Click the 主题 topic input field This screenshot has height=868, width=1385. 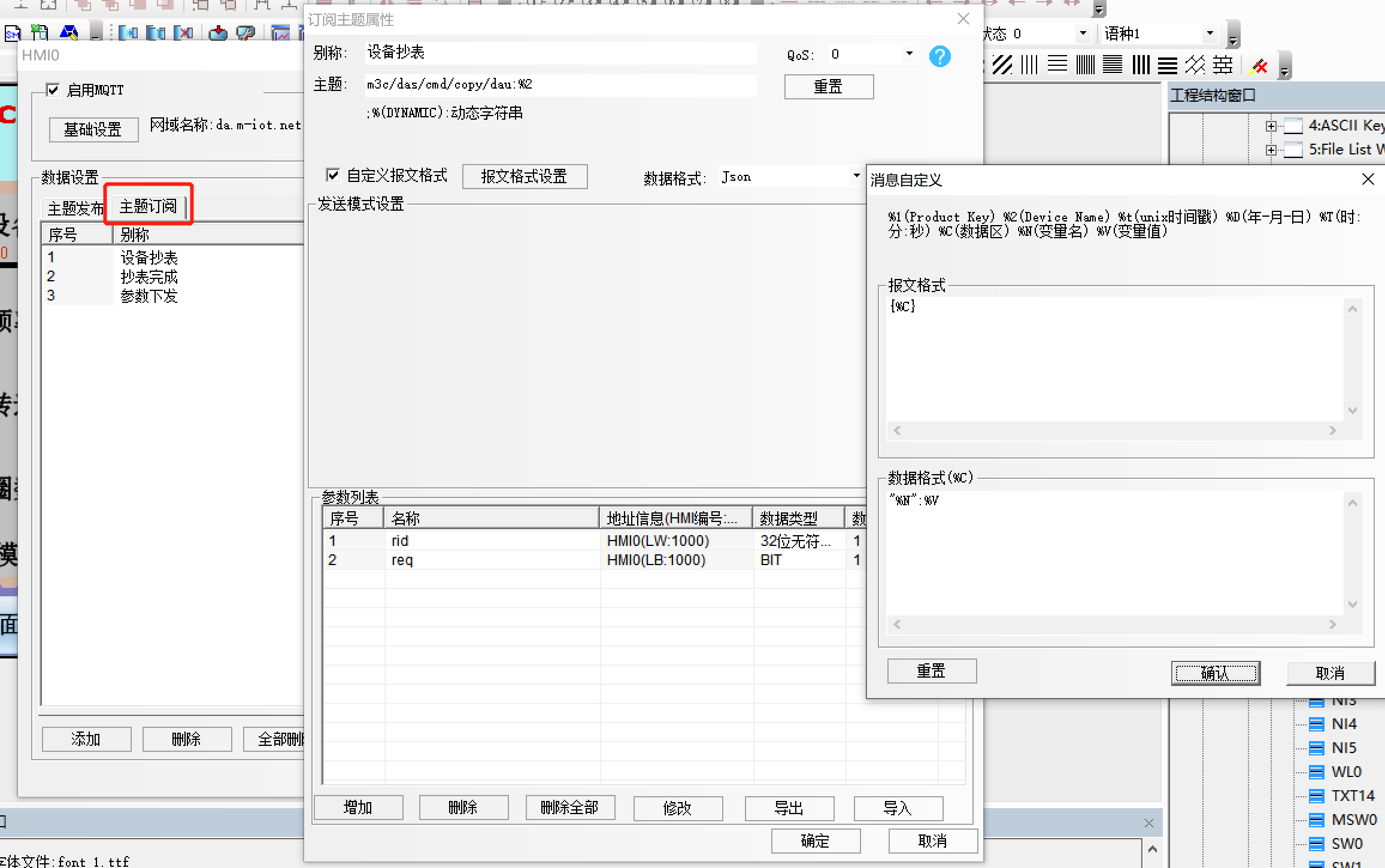coord(560,84)
